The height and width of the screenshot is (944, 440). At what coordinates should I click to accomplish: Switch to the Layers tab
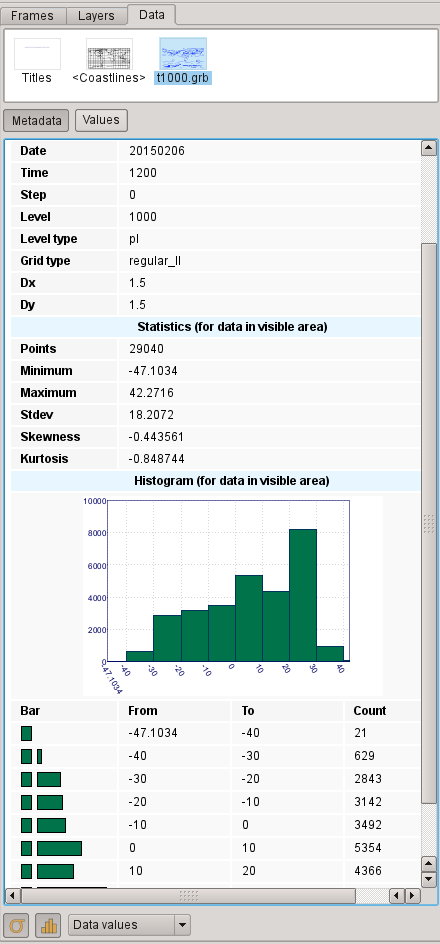point(96,16)
